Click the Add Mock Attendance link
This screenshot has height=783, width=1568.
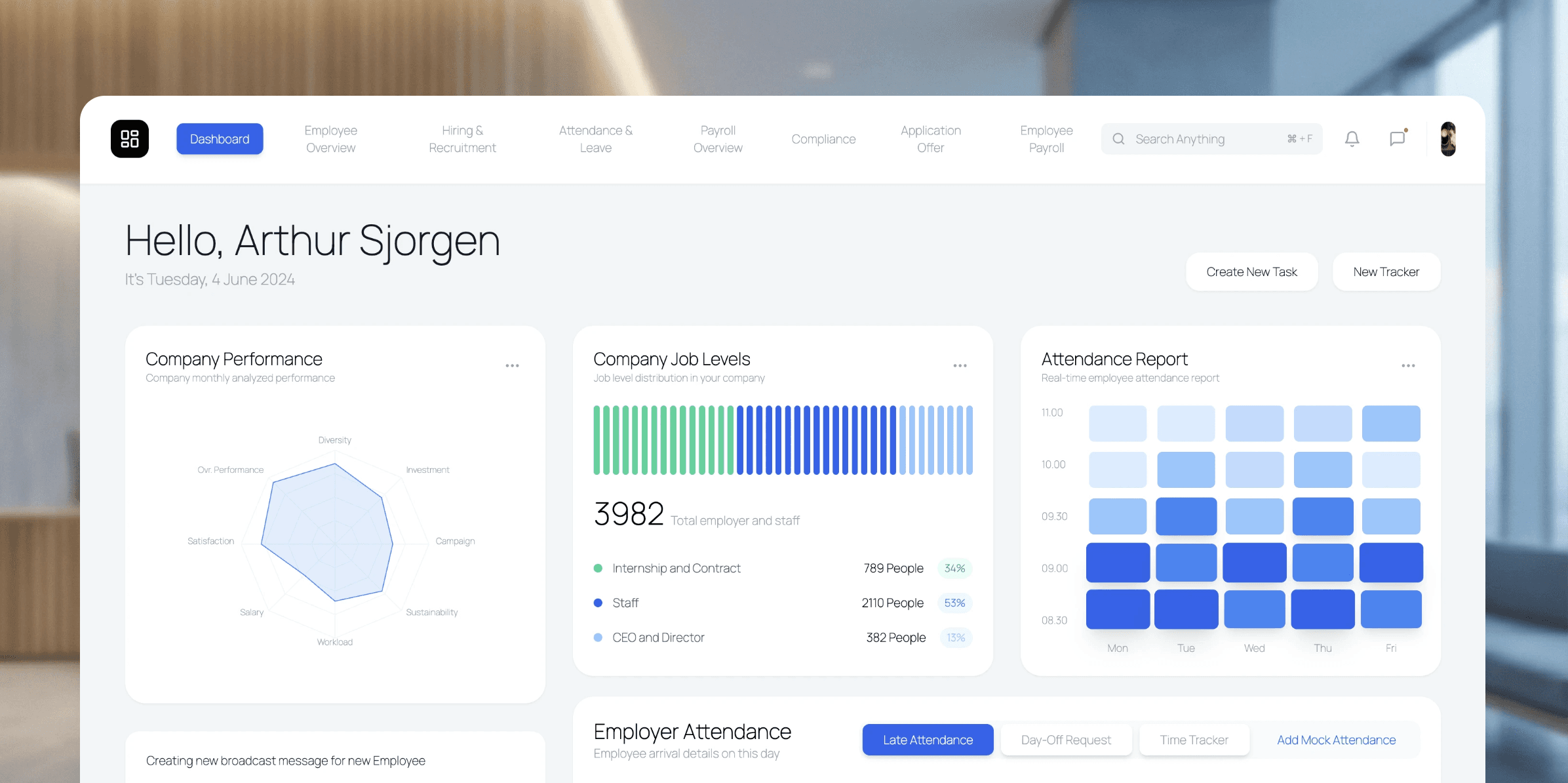tap(1336, 740)
